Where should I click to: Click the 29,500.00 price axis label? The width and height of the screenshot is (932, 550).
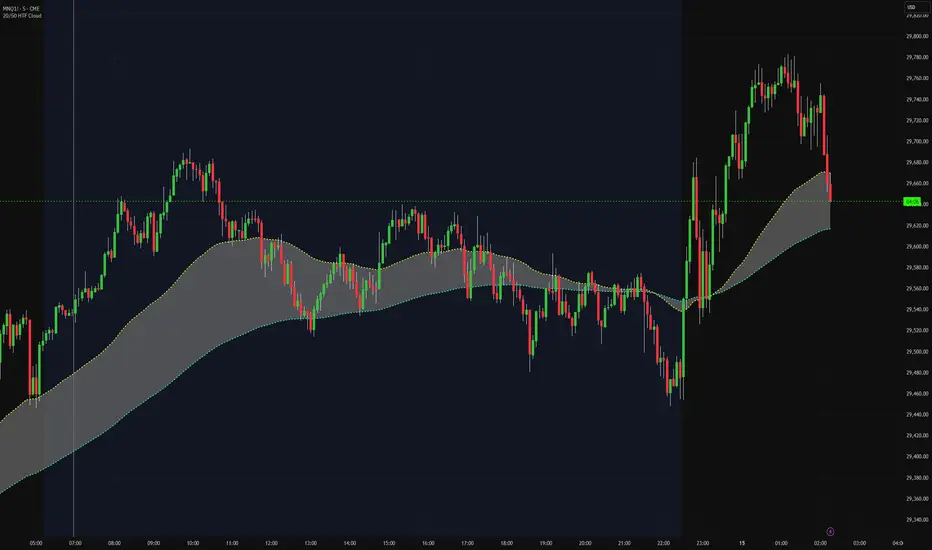click(917, 351)
